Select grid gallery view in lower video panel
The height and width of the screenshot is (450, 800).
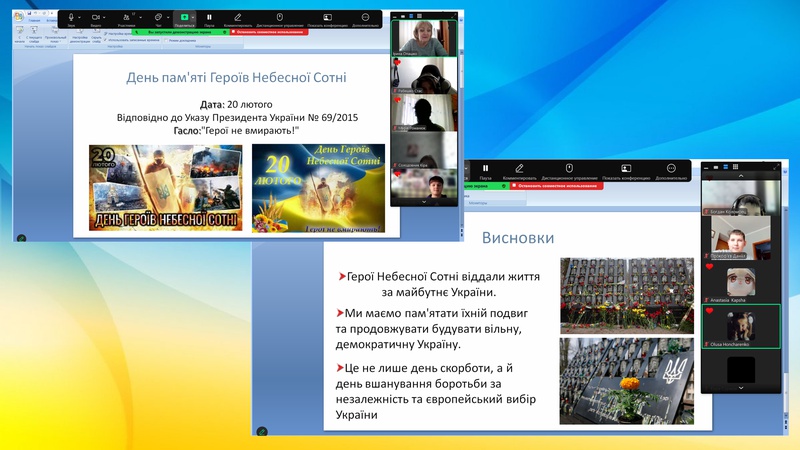(735, 167)
